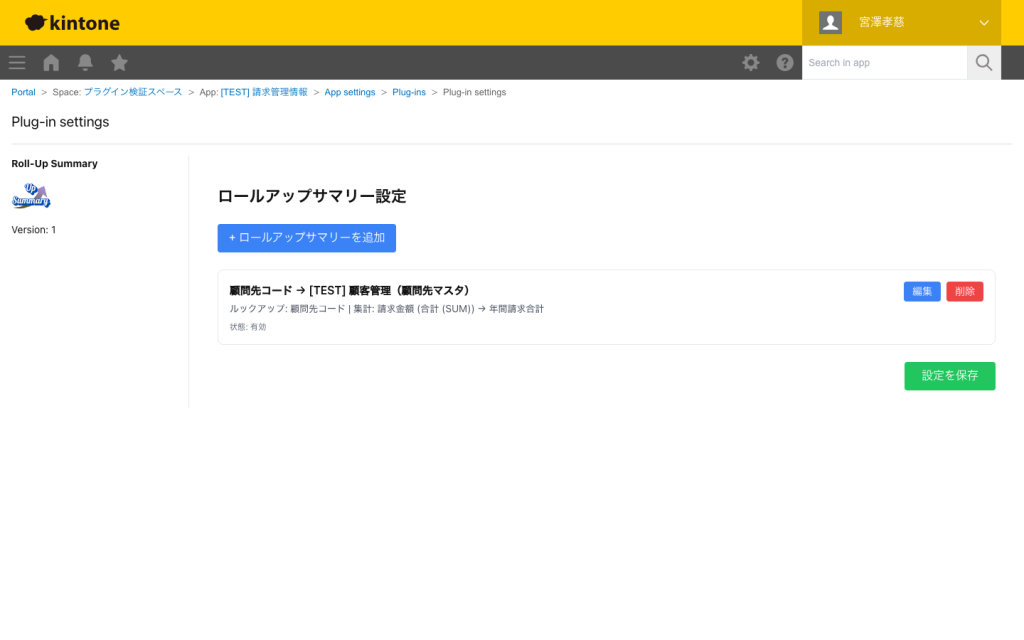Click the 設定を保存 save button

click(x=949, y=376)
